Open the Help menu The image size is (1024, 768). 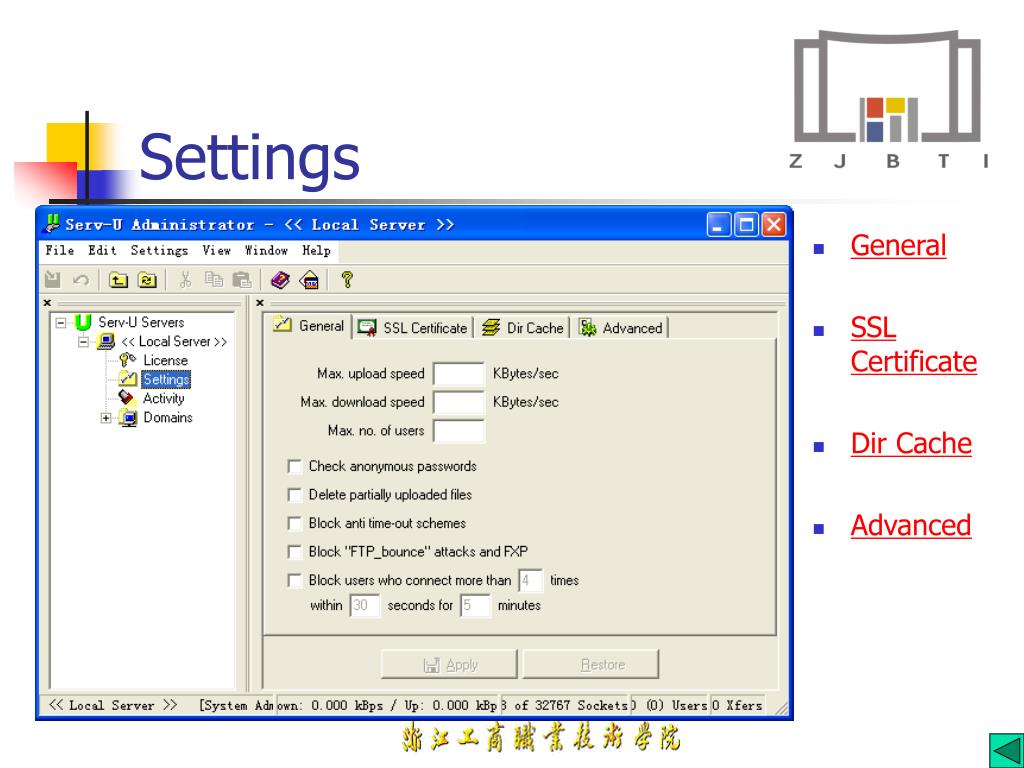tap(316, 251)
